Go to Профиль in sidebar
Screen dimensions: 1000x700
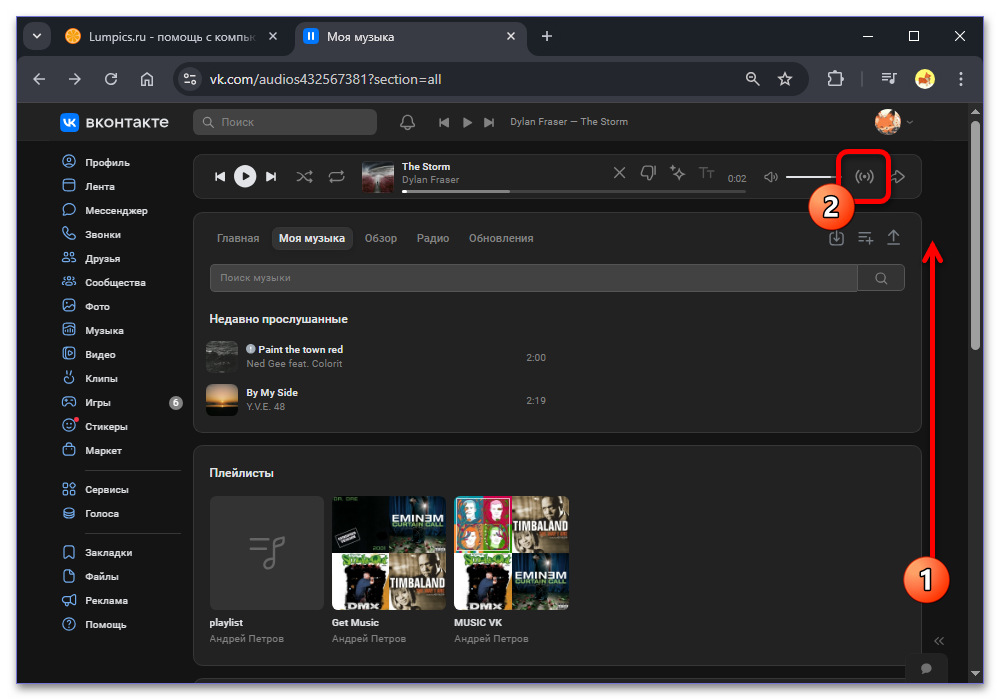click(x=96, y=162)
